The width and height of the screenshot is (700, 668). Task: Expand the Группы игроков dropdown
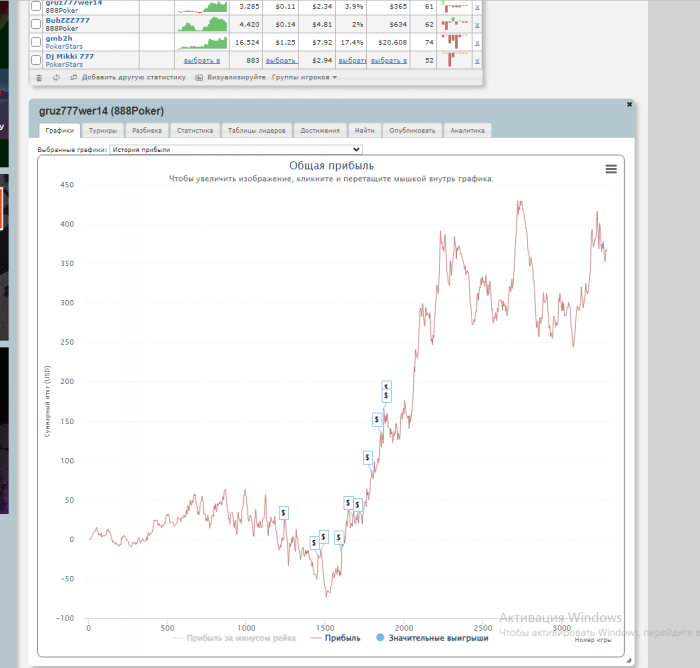[304, 77]
